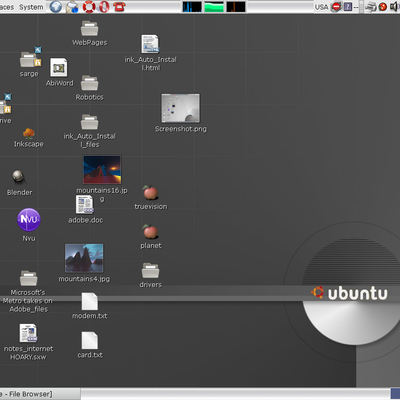Open the green memory monitor graph
Screen dimensions: 400x400
(x=214, y=7)
